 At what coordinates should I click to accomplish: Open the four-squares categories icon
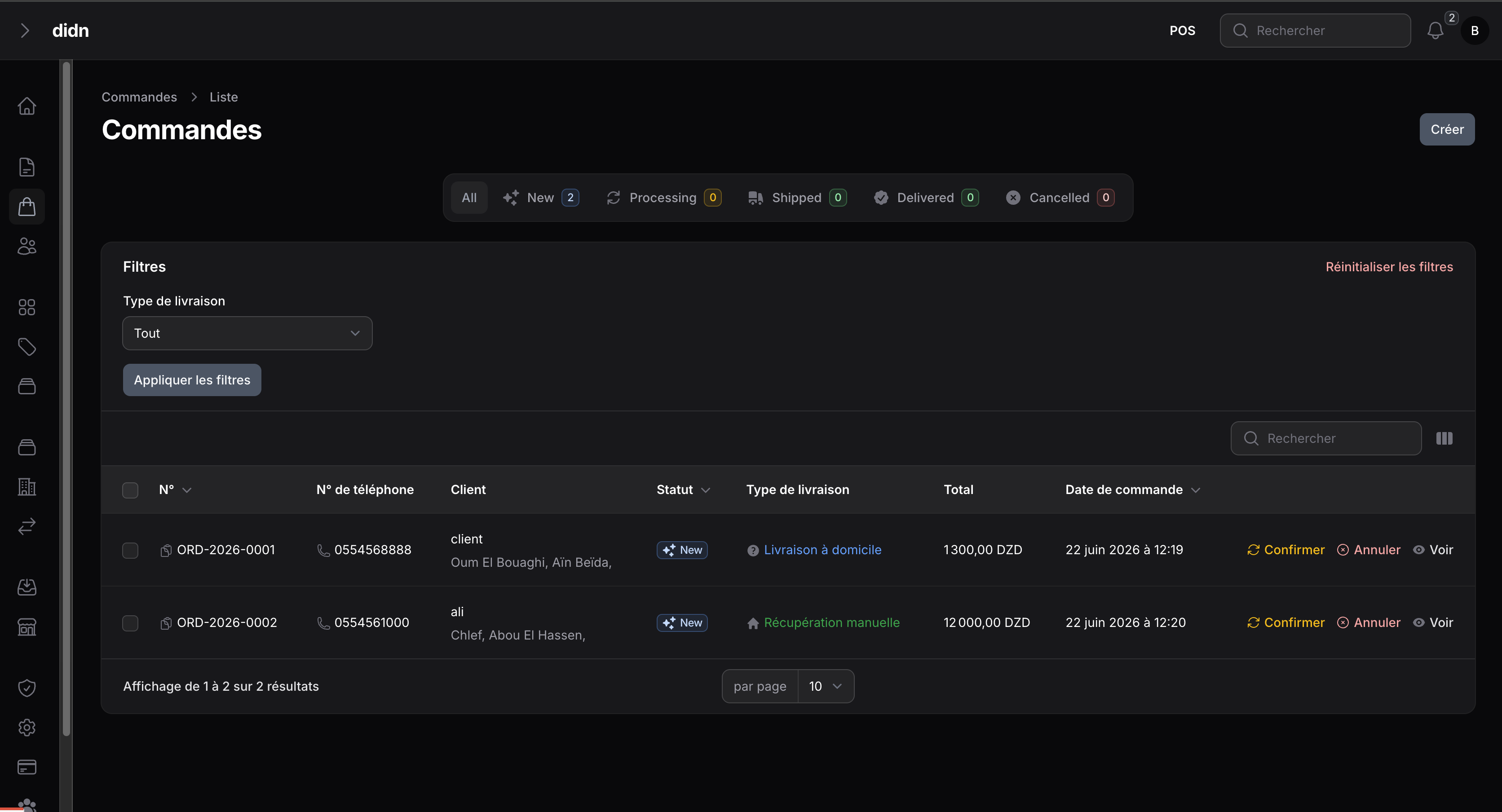coord(27,307)
